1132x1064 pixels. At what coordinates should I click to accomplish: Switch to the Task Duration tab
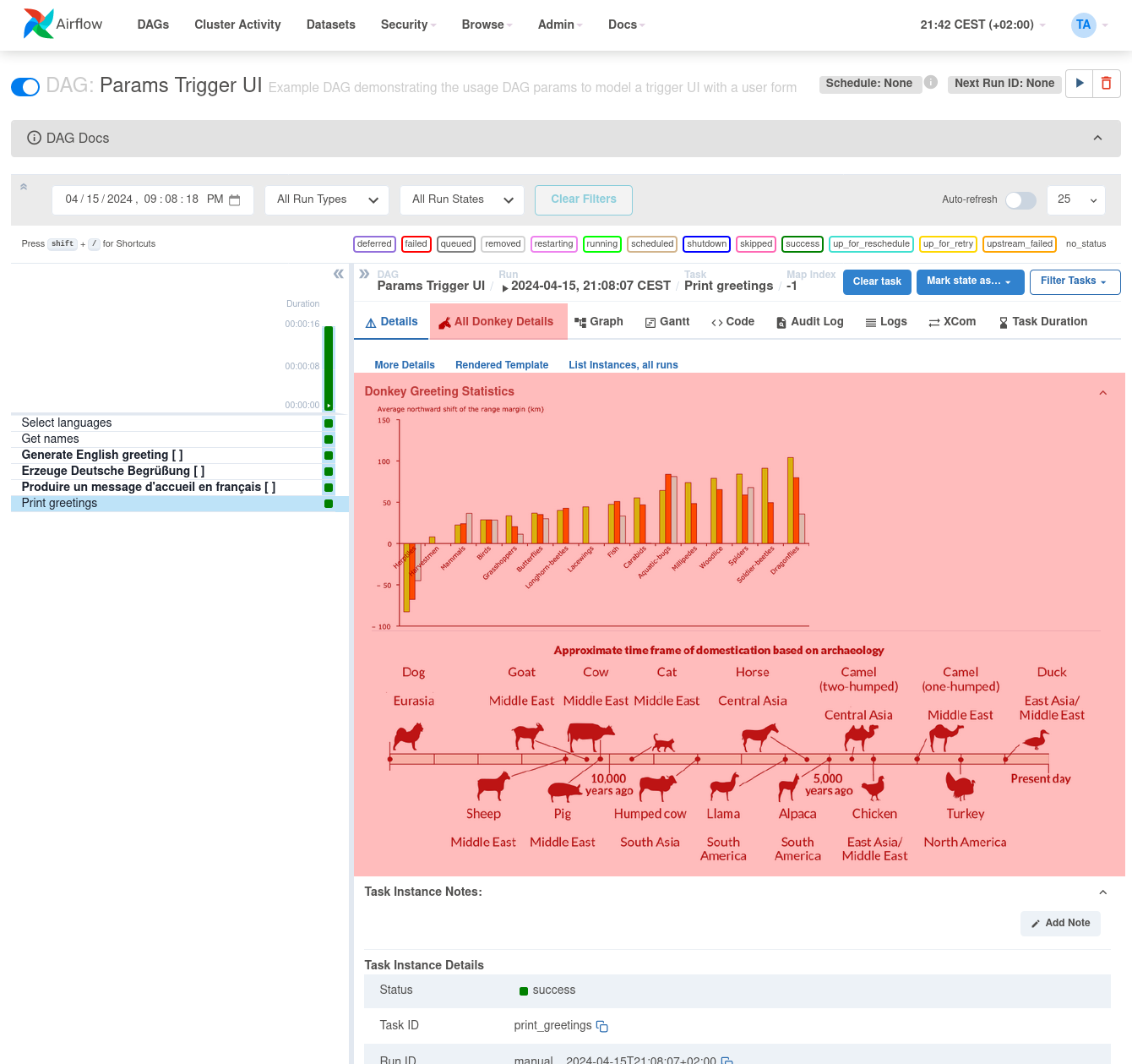(1042, 322)
